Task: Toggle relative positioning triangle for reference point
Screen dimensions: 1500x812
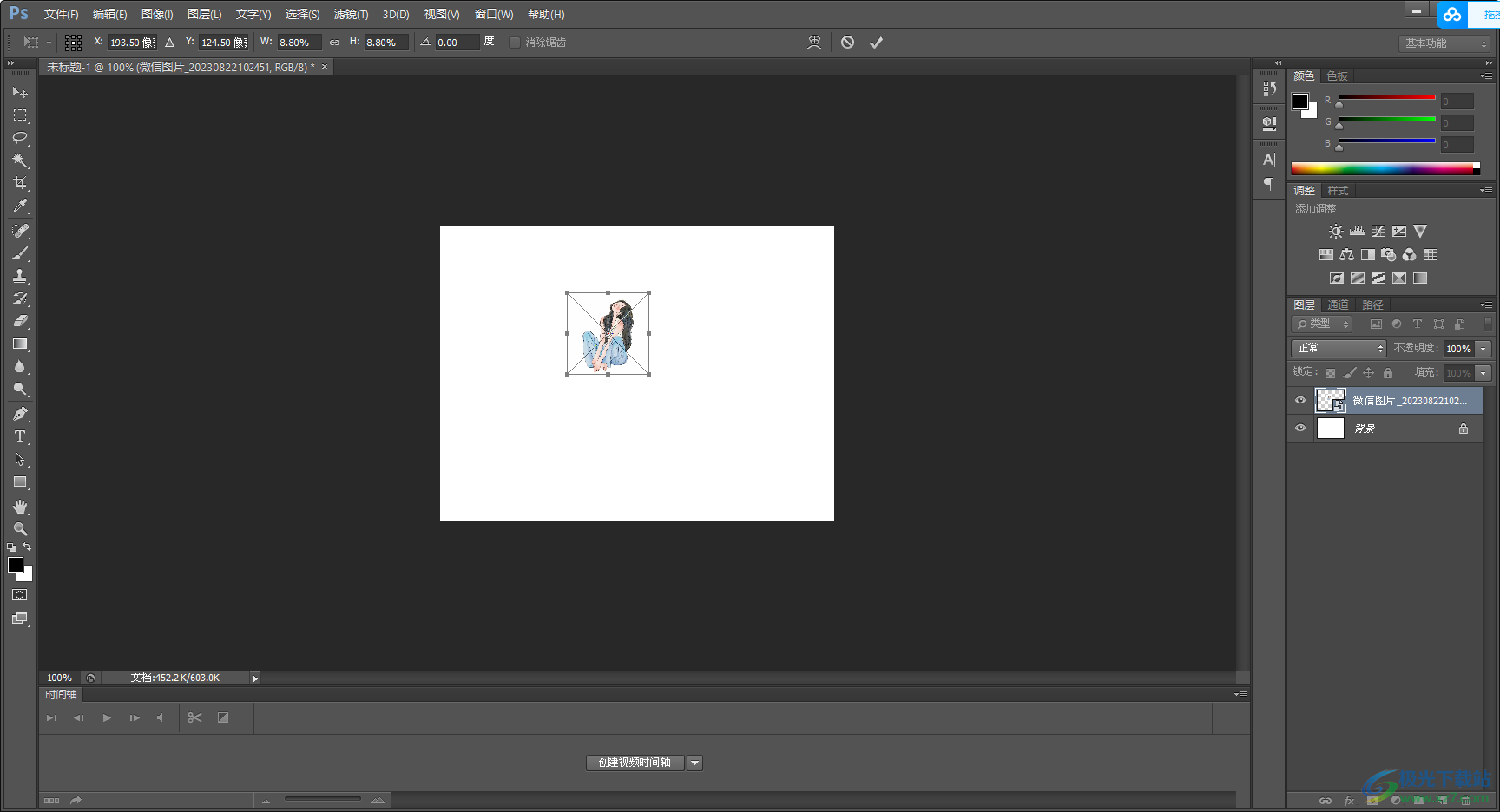Action: pyautogui.click(x=169, y=43)
